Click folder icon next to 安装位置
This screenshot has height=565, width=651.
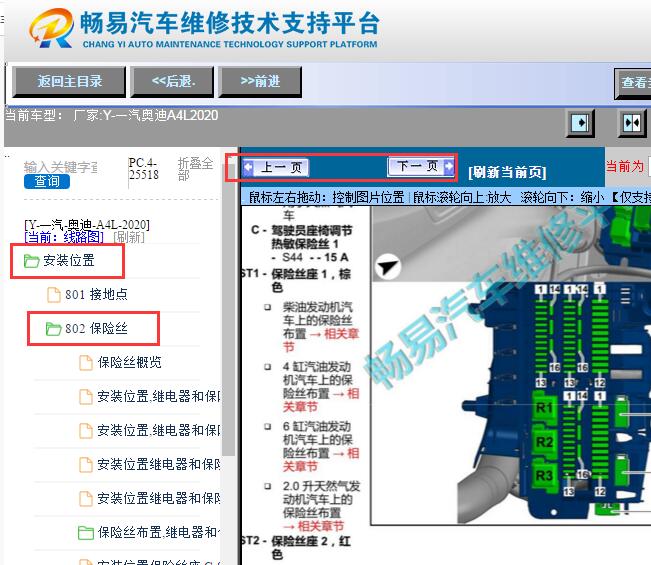click(32, 261)
